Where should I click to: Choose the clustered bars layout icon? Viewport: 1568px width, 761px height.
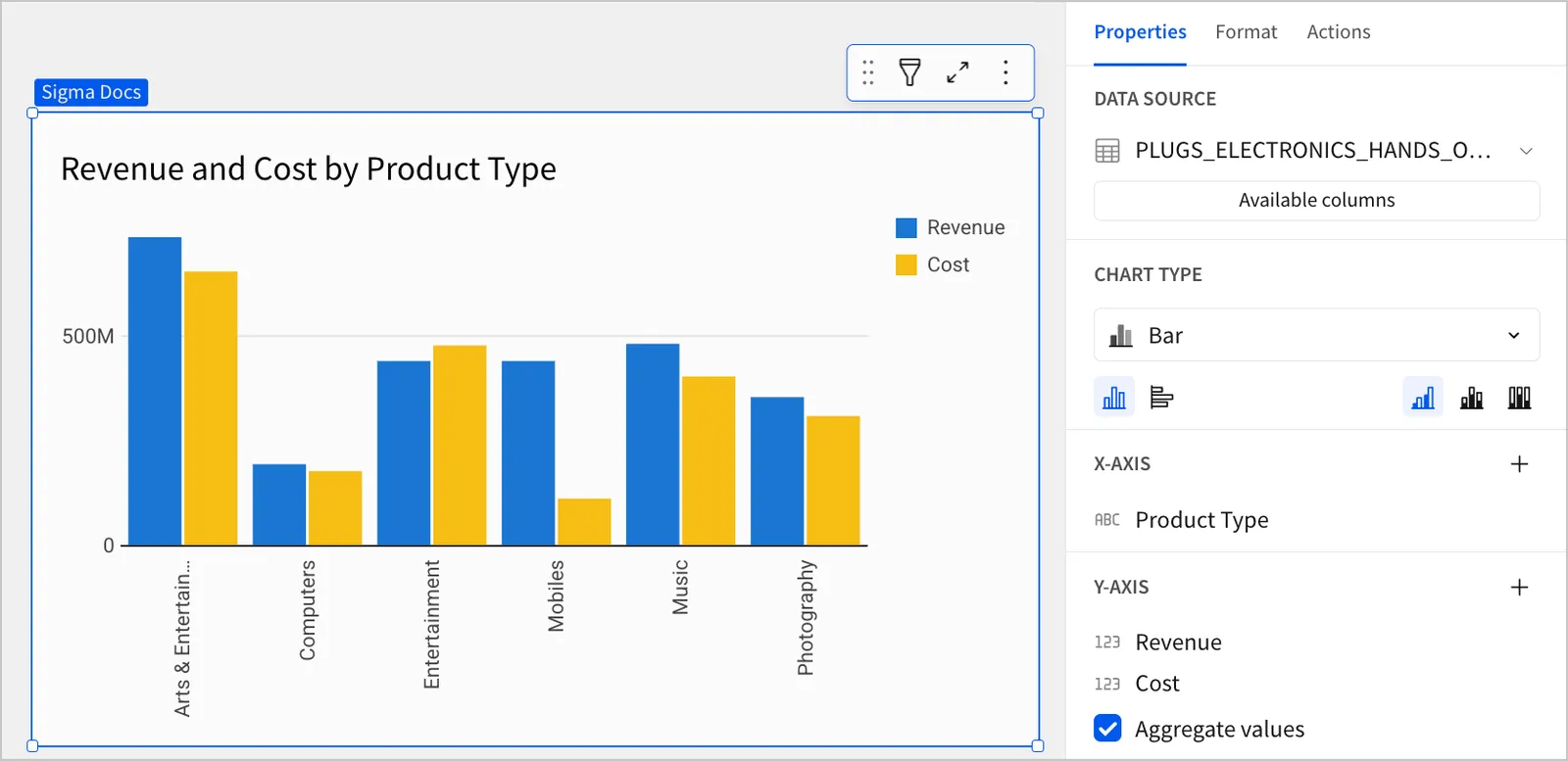[1423, 397]
